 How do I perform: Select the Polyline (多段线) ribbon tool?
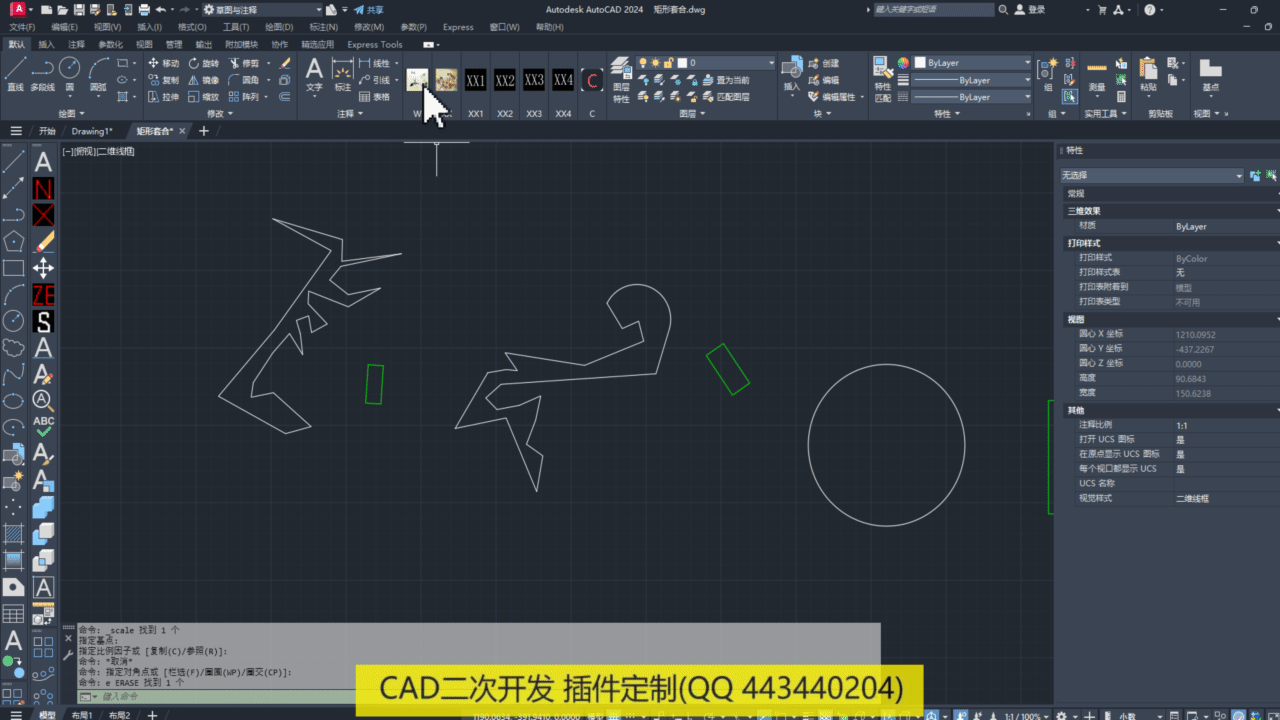point(42,74)
